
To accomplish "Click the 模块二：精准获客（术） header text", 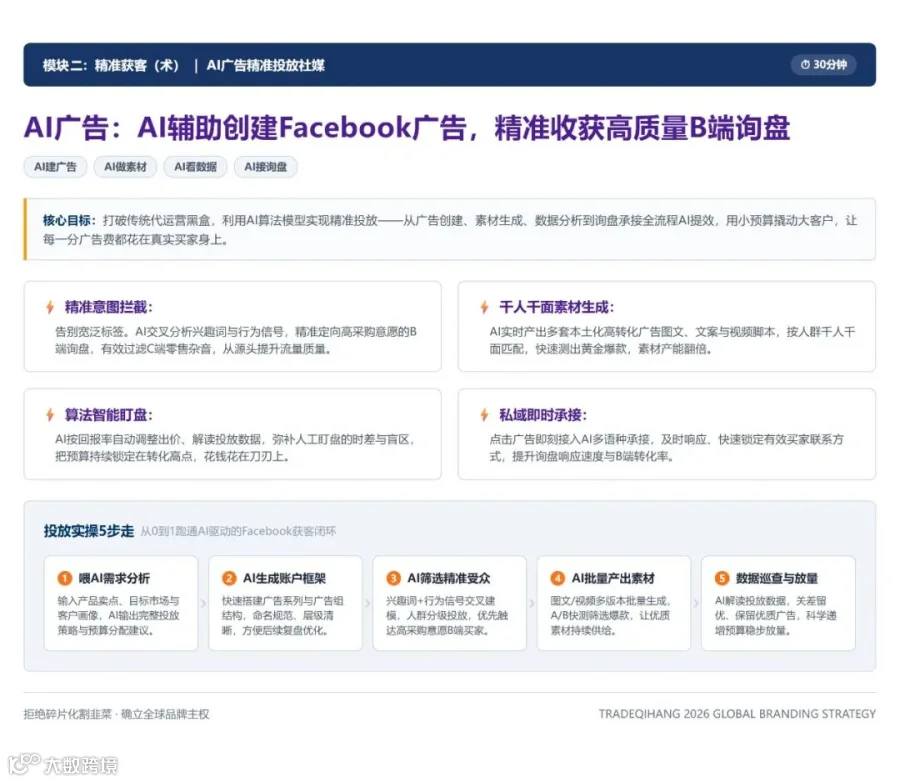I will (x=111, y=65).
